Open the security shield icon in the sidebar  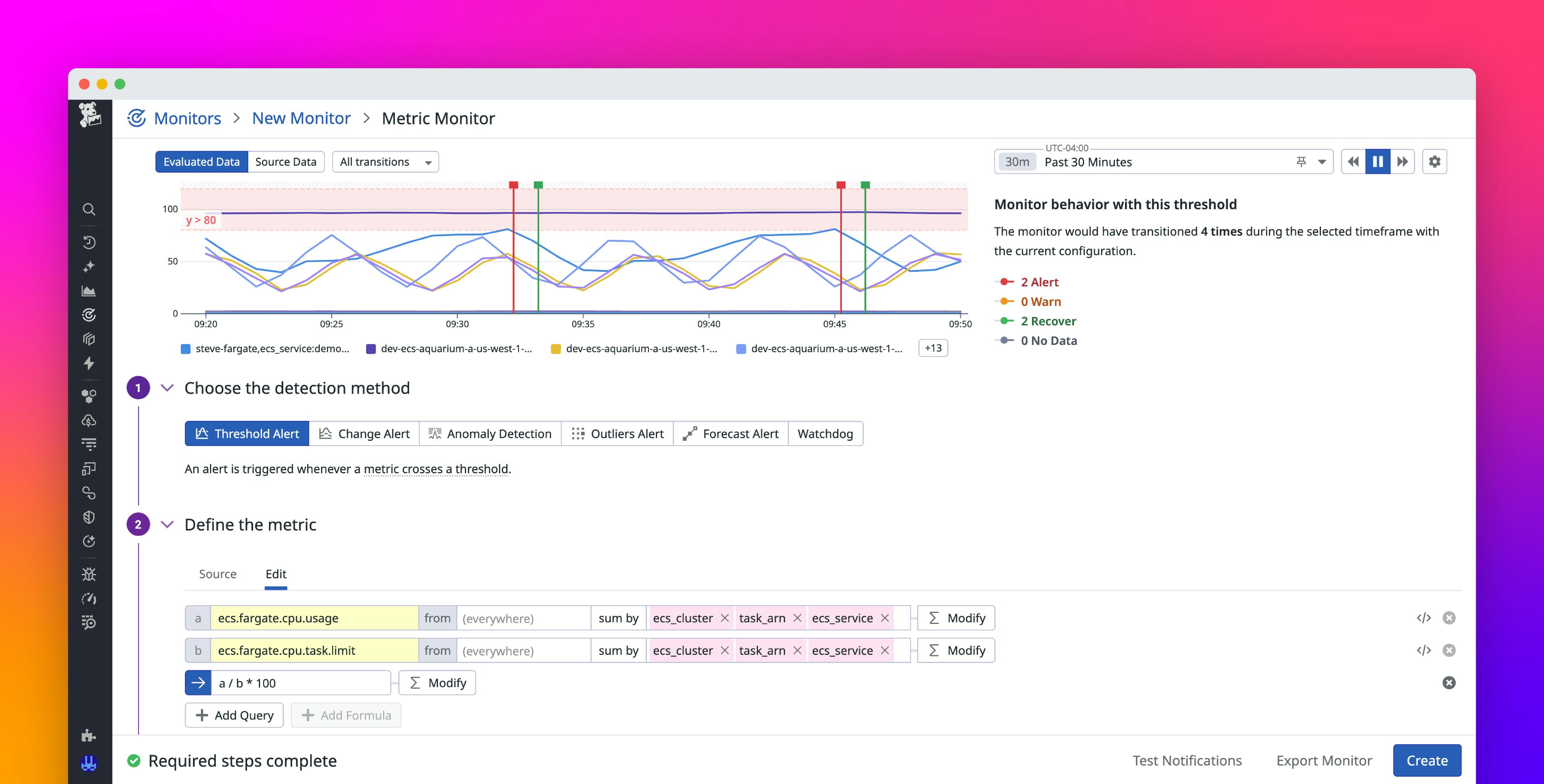point(89,517)
